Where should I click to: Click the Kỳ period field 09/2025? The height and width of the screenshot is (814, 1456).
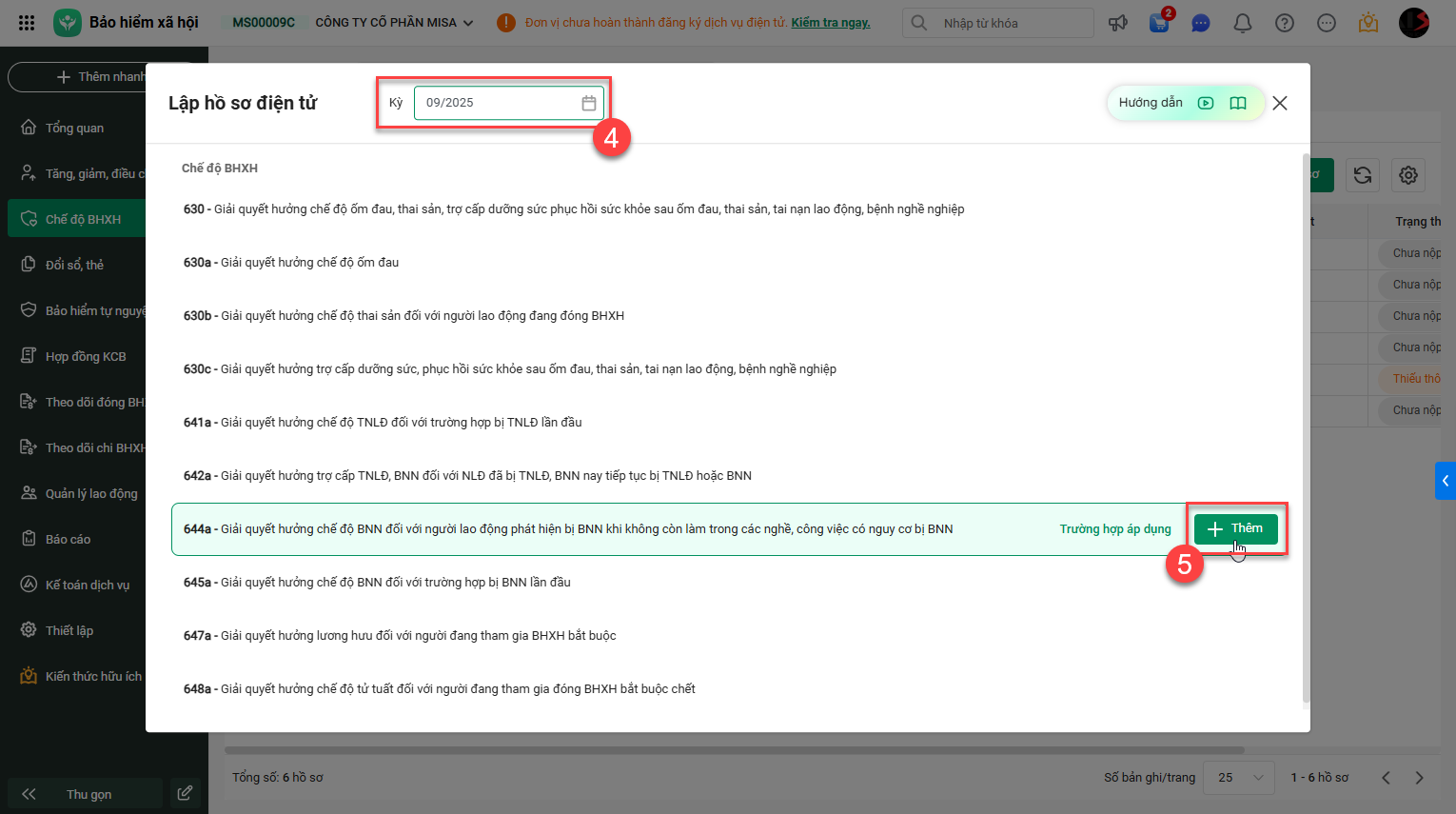[508, 103]
